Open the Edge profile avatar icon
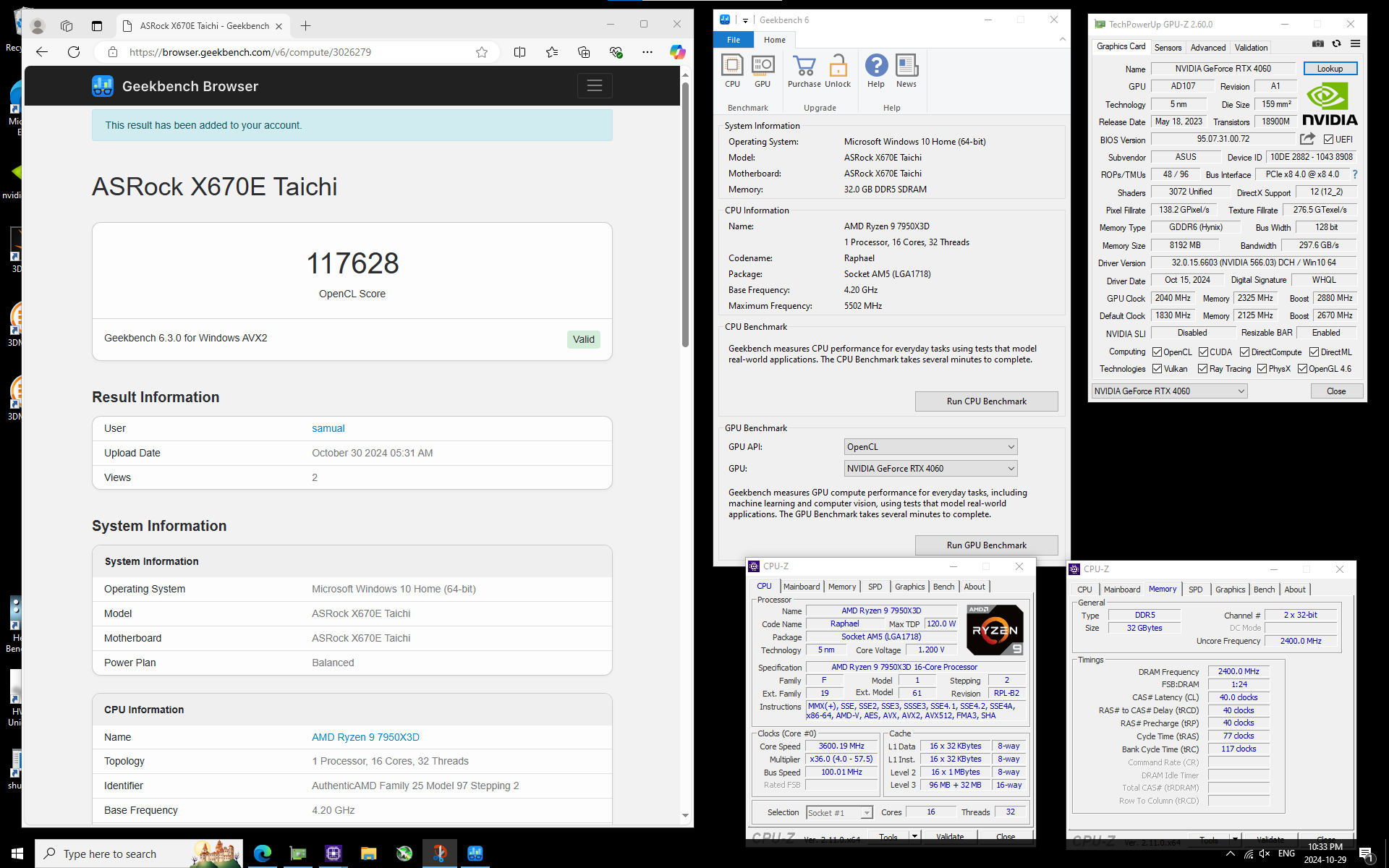Viewport: 1389px width, 868px height. point(38,25)
